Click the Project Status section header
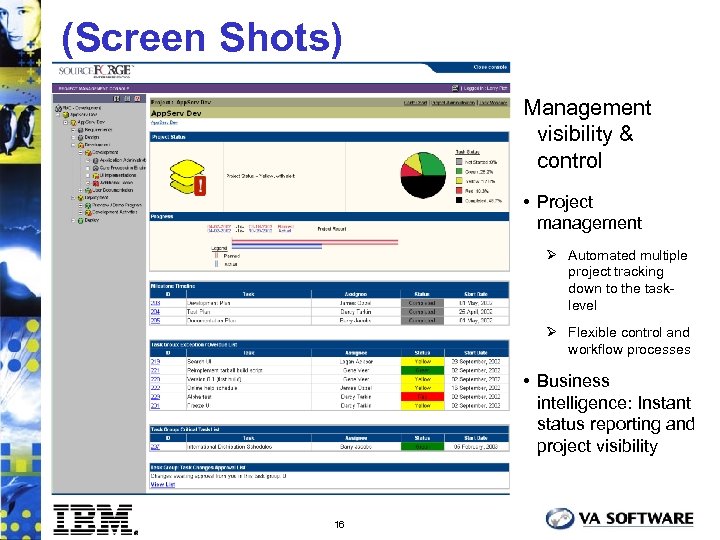Viewport: 720px width, 540px height. tap(329, 137)
